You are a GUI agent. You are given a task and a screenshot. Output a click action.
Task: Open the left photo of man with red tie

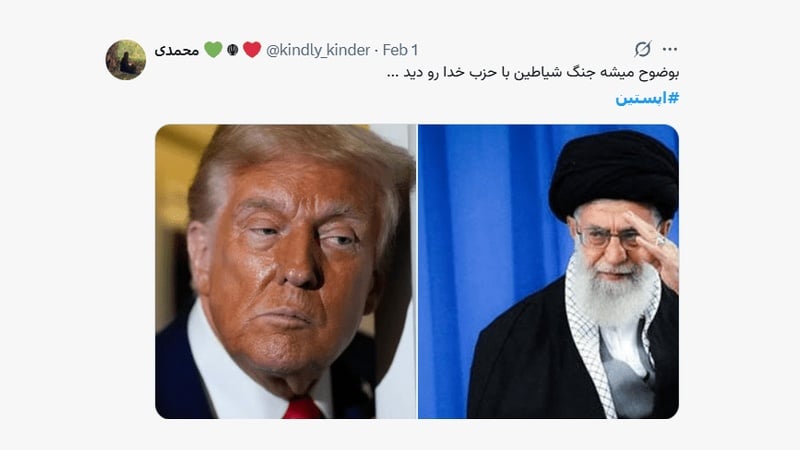[286, 271]
